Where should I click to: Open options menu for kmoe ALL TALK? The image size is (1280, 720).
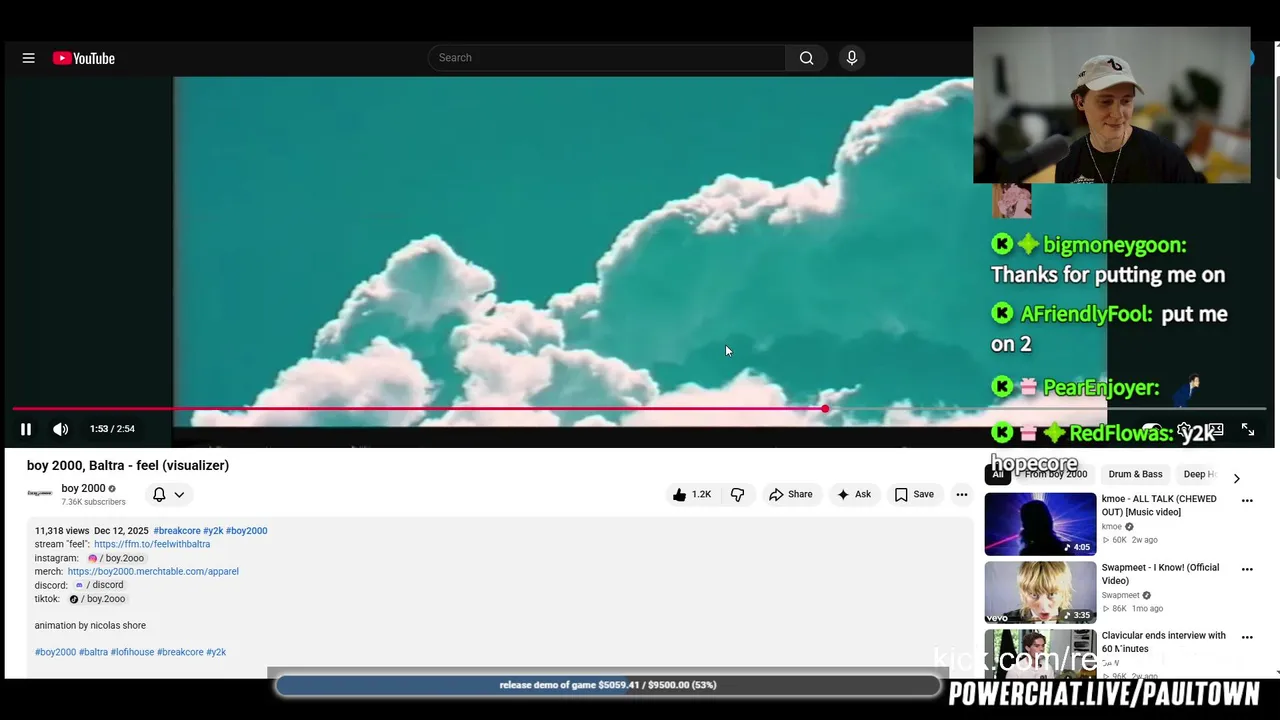click(1247, 501)
